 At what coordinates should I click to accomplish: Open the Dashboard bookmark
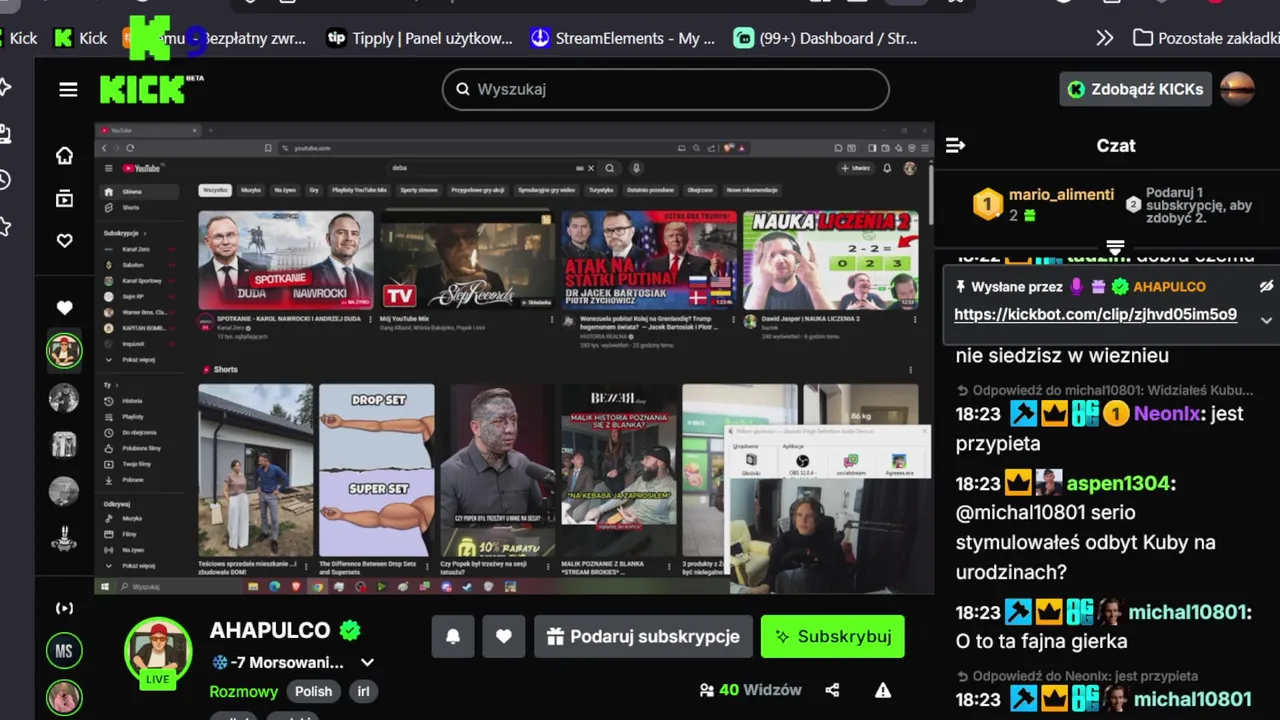point(826,38)
